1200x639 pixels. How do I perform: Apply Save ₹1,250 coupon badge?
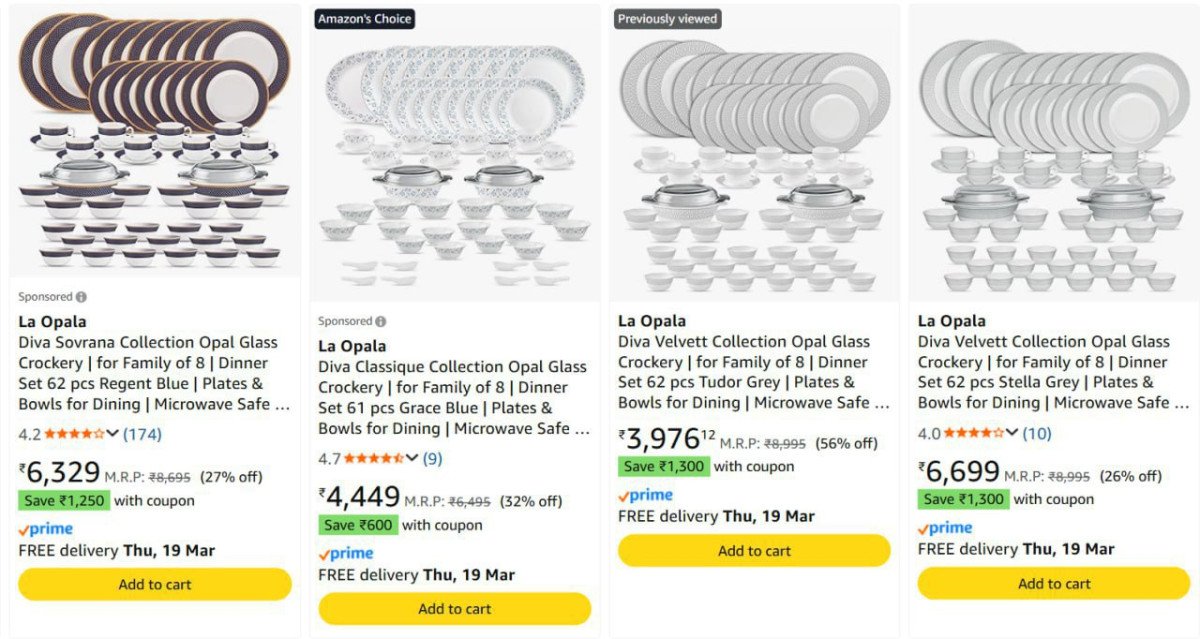point(63,500)
